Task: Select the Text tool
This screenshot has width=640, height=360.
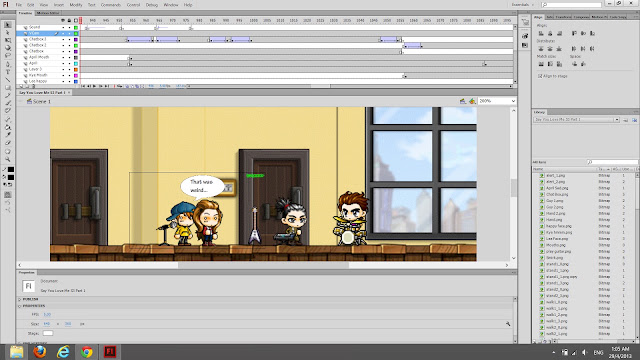Action: tap(8, 72)
